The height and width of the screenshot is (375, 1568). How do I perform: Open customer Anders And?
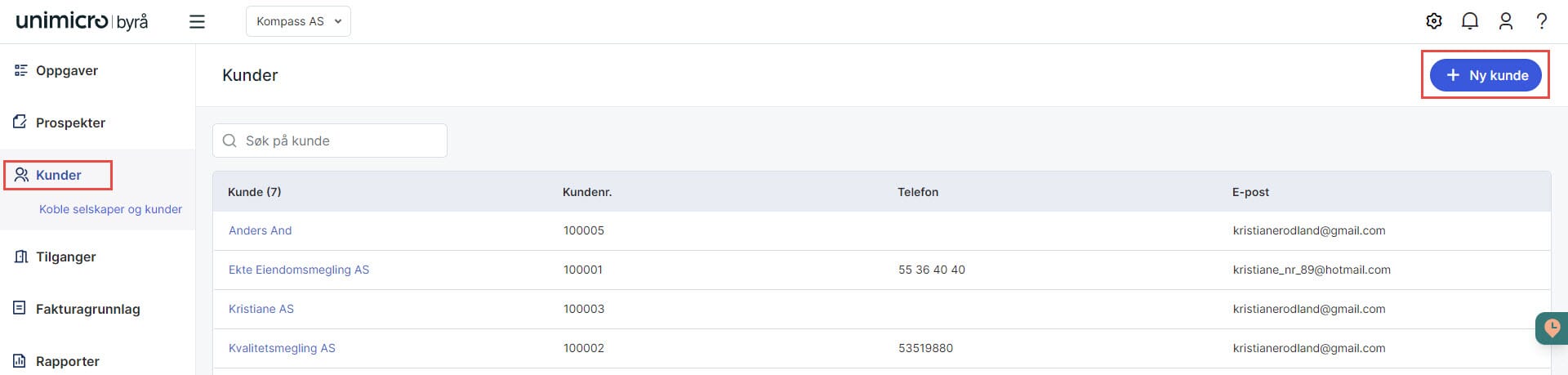[x=260, y=230]
